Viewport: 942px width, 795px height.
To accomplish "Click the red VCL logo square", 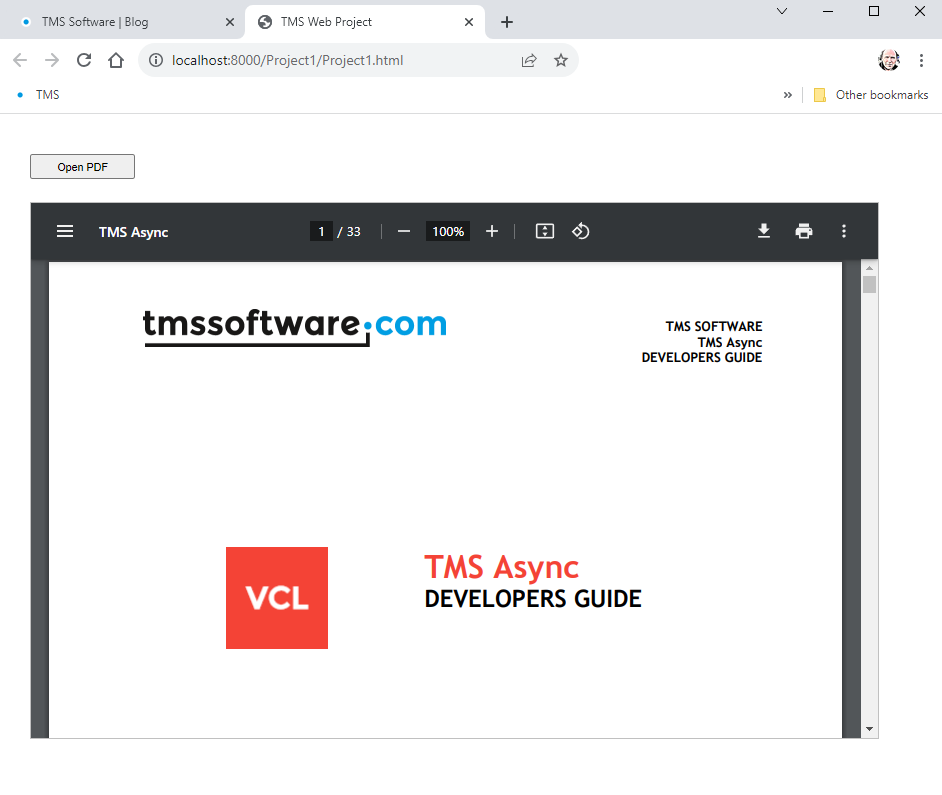I will point(277,598).
